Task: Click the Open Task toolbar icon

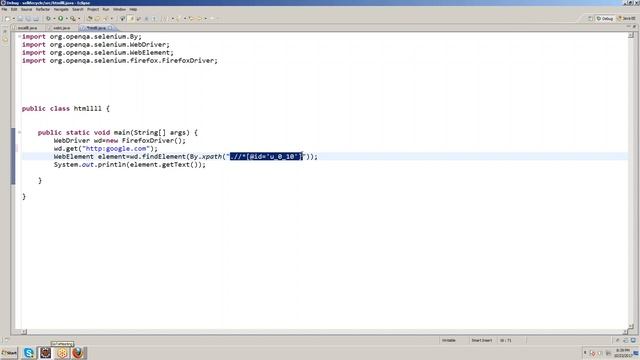Action: [98, 18]
